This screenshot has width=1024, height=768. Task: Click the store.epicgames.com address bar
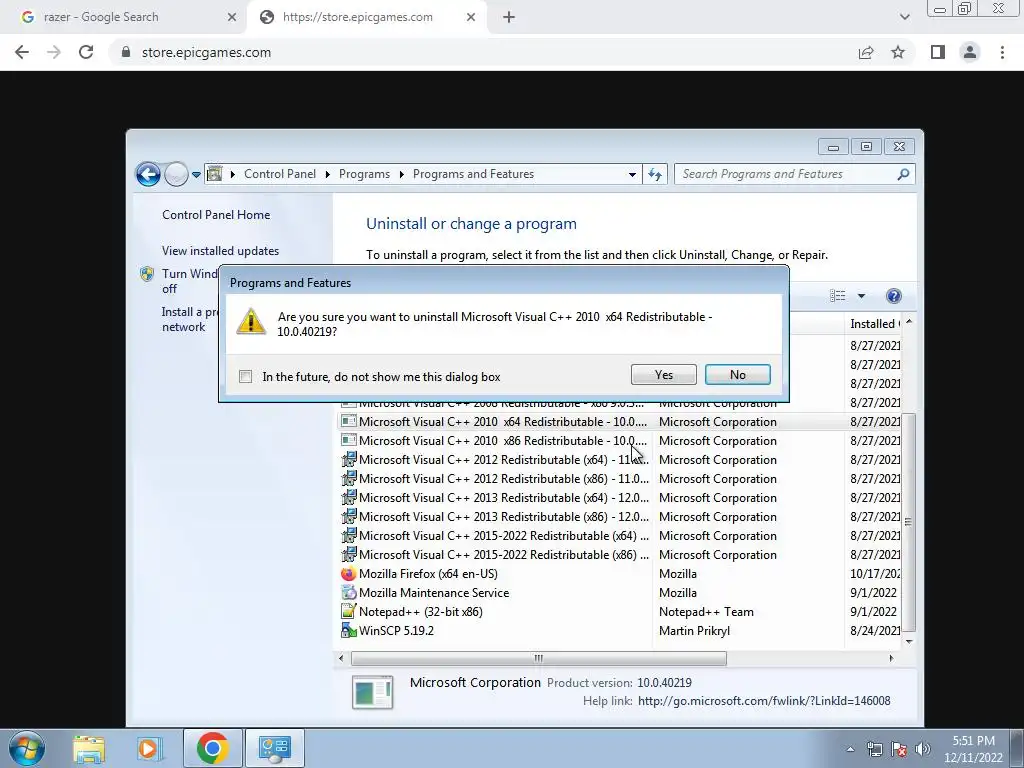(483, 52)
